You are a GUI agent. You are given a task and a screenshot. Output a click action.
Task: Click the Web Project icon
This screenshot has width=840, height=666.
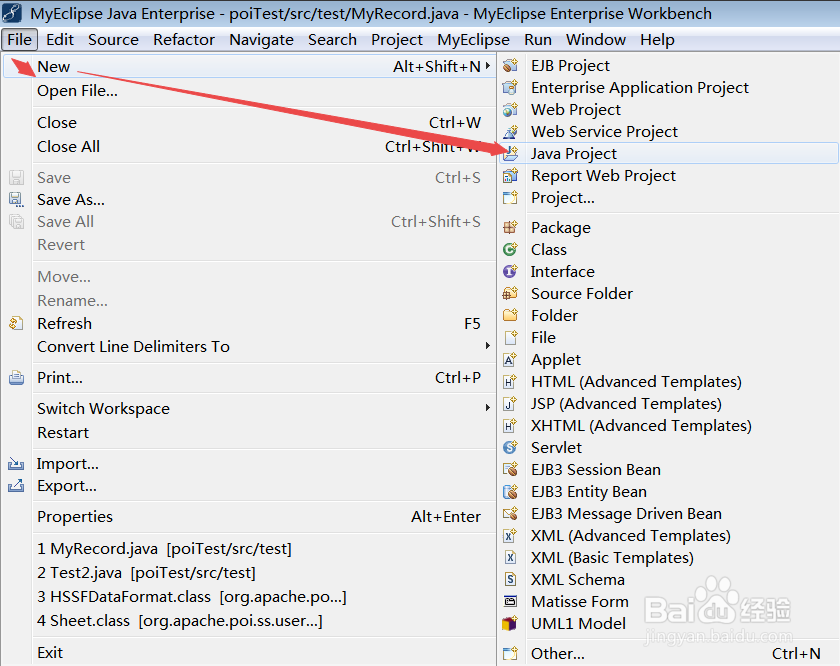click(x=511, y=109)
